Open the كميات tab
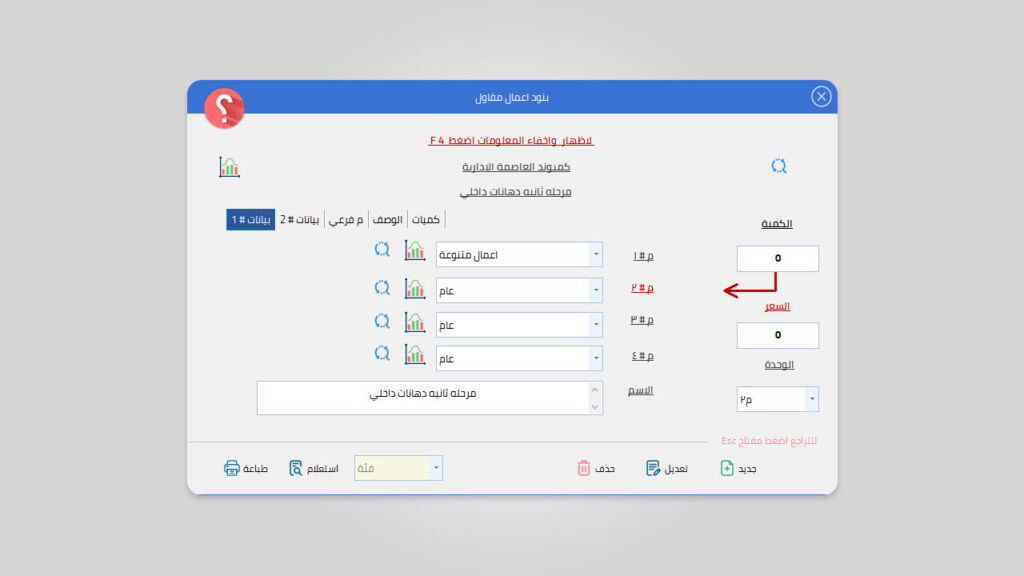The width and height of the screenshot is (1024, 576). click(426, 219)
